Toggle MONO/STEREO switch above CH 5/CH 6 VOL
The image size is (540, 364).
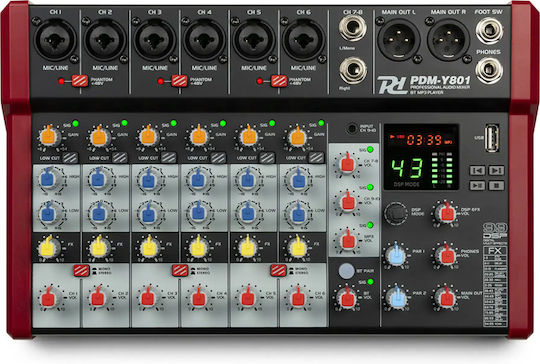point(278,270)
